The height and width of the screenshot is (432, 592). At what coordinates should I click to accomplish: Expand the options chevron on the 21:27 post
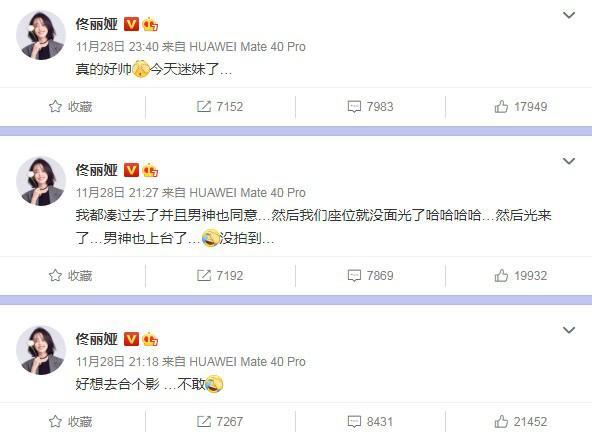click(x=569, y=161)
